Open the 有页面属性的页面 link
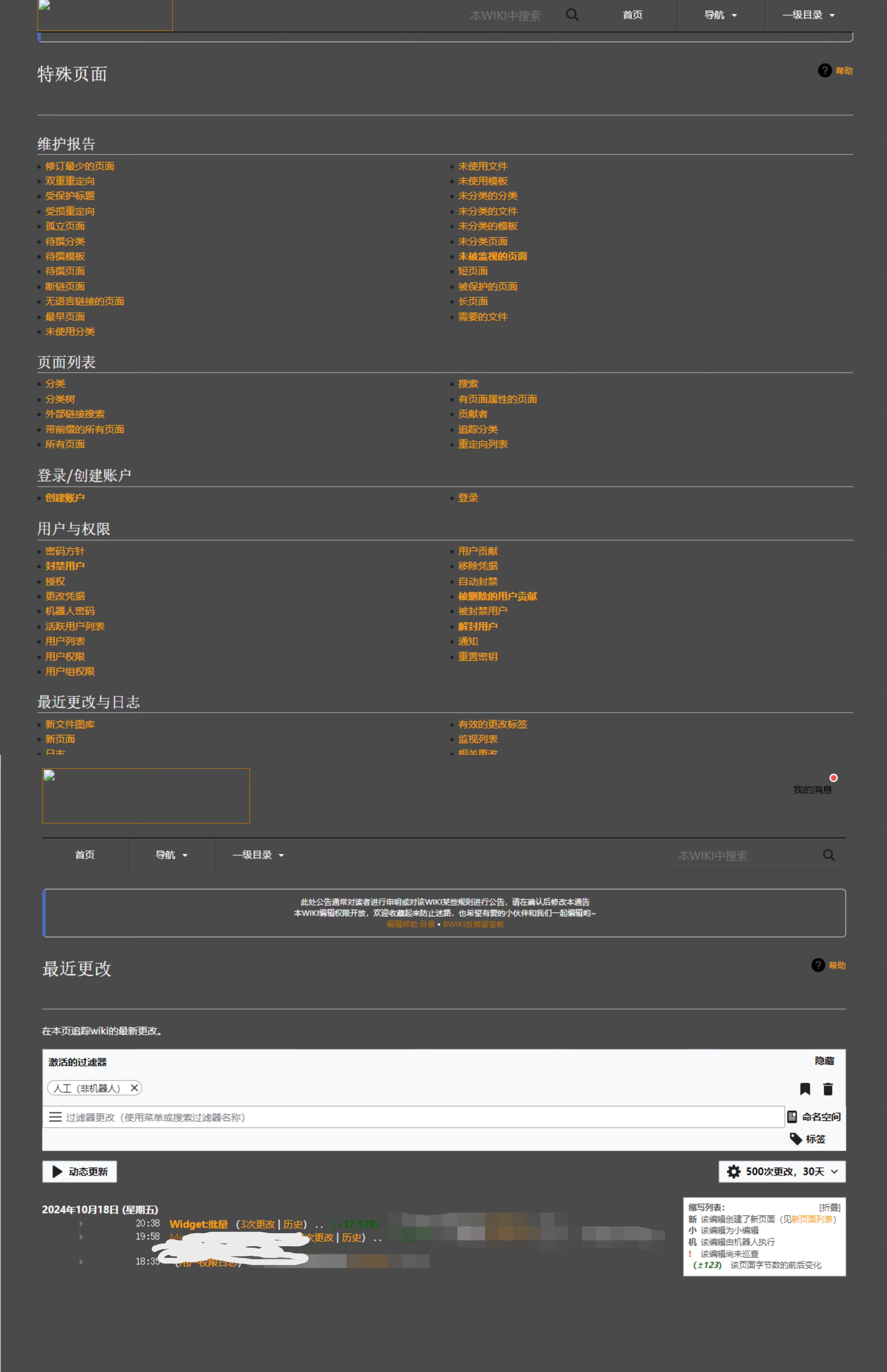Screen dimensions: 887x1372 coord(498,399)
